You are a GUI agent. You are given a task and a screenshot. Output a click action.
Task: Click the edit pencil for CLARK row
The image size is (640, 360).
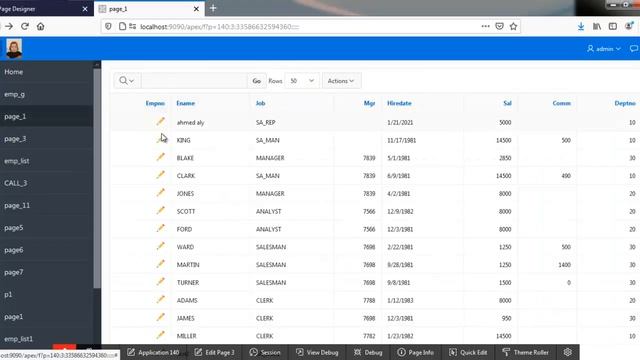click(160, 175)
